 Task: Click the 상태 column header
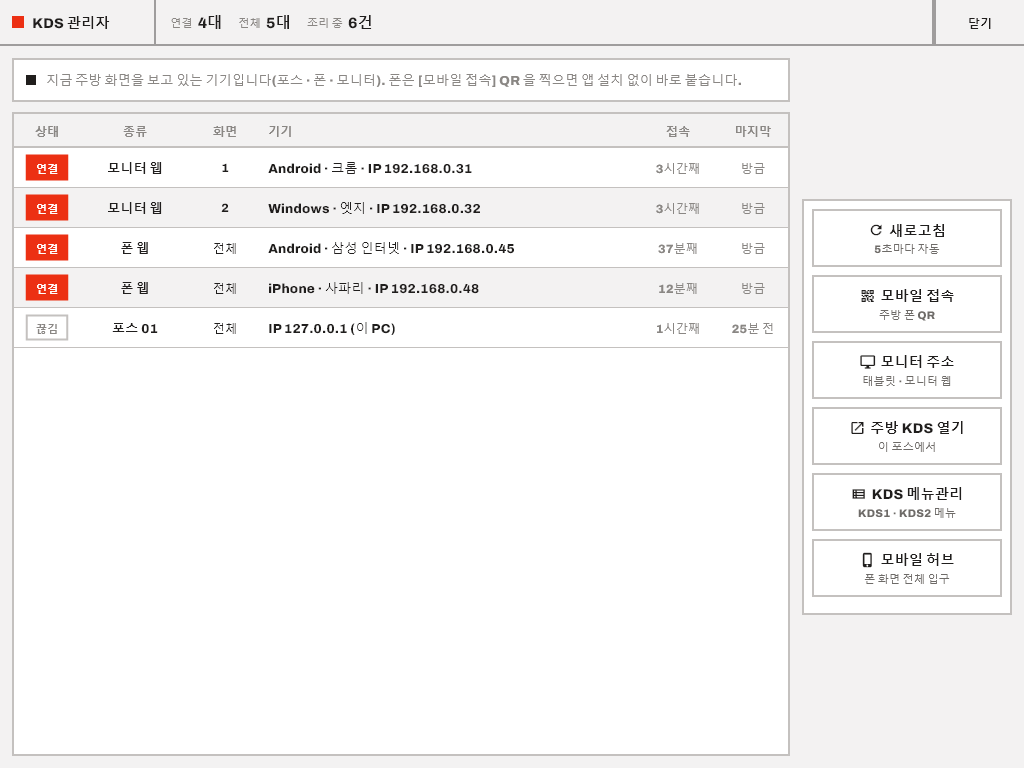pos(47,131)
